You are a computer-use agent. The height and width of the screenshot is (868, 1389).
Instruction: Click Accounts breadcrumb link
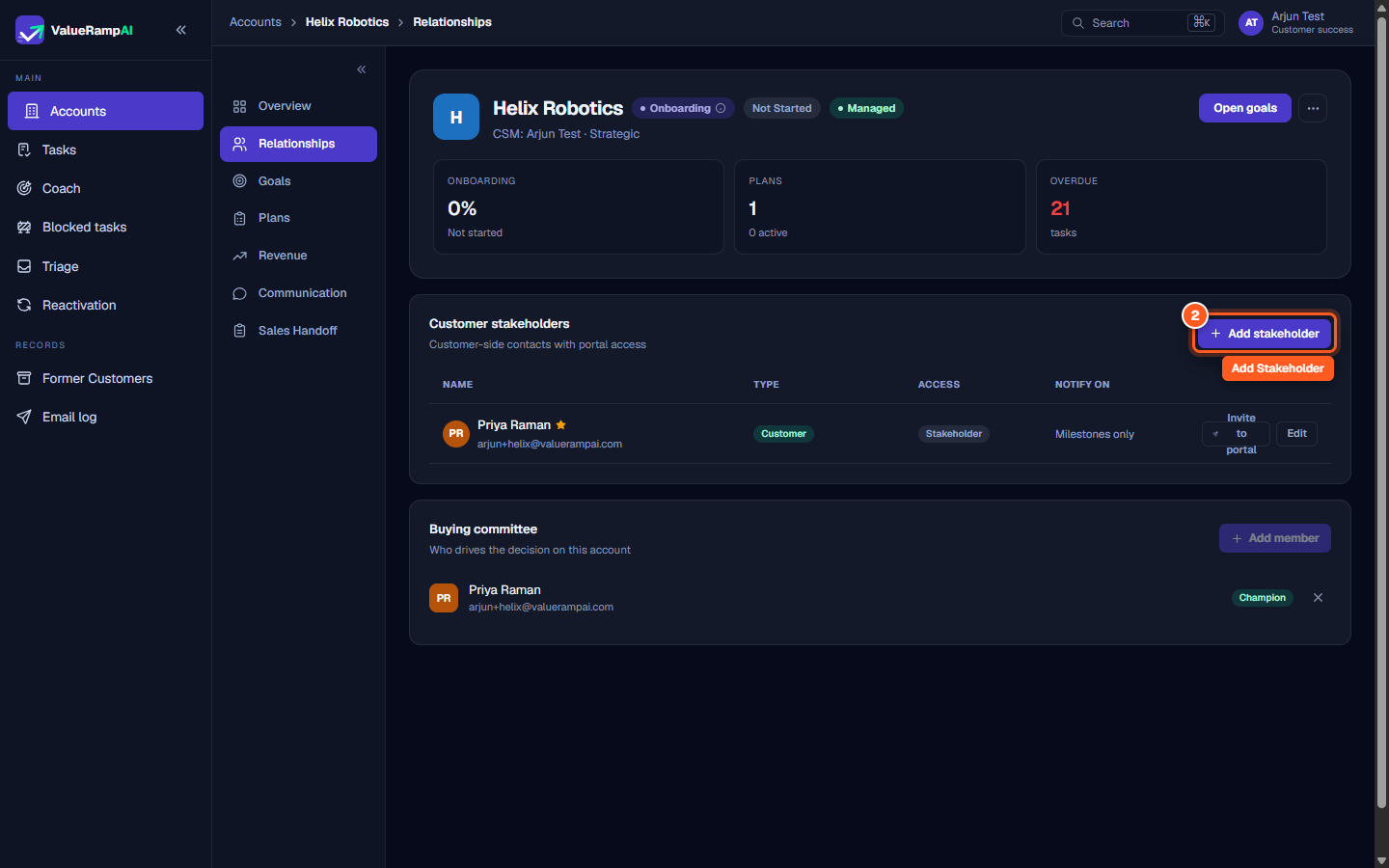tap(256, 22)
